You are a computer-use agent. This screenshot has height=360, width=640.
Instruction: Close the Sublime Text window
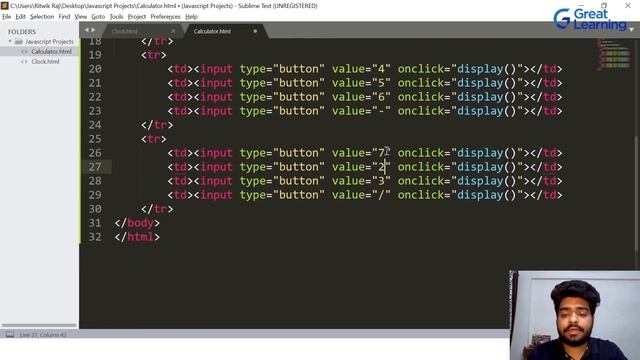628,5
